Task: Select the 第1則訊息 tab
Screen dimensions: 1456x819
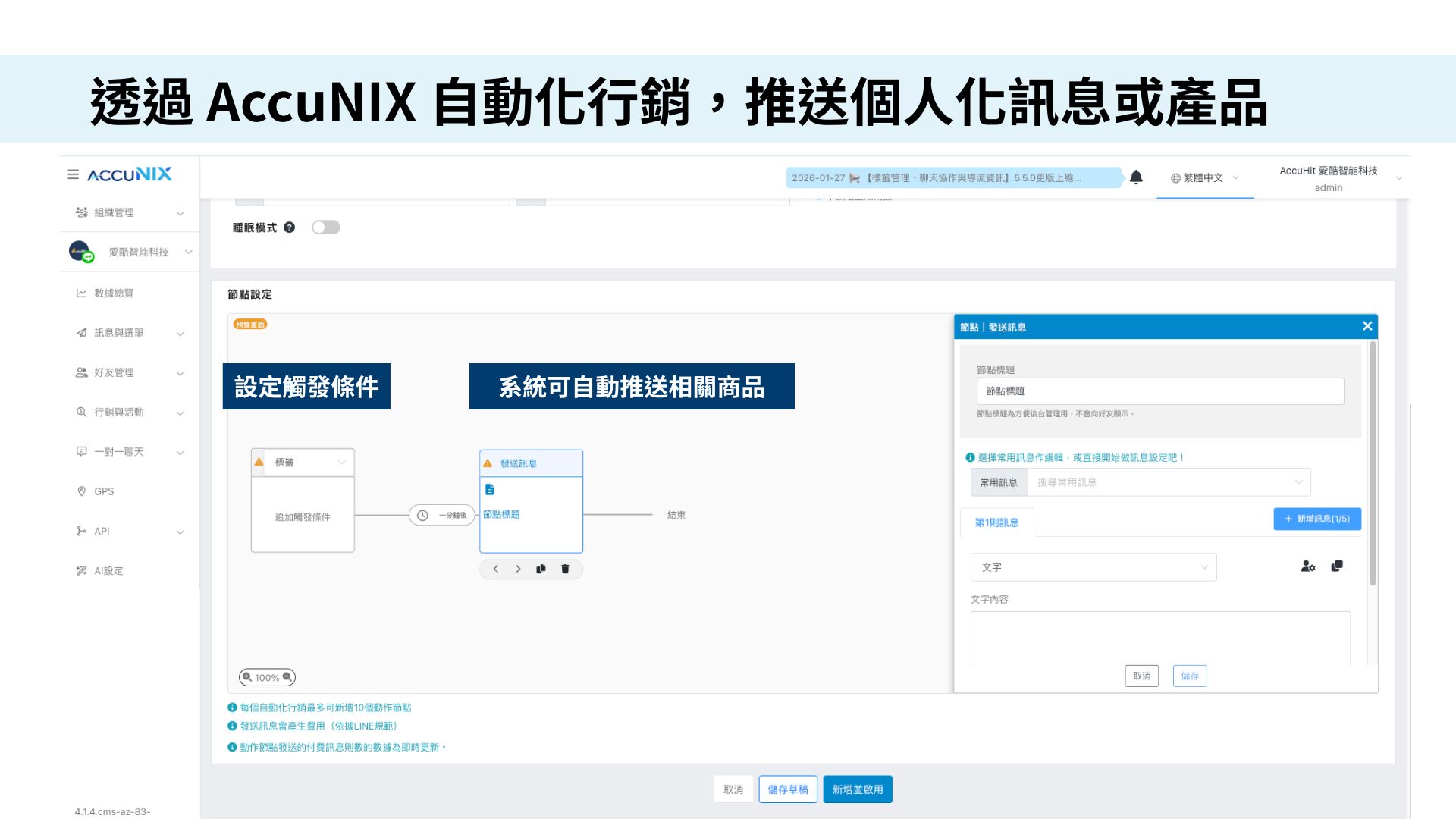Action: 996,522
